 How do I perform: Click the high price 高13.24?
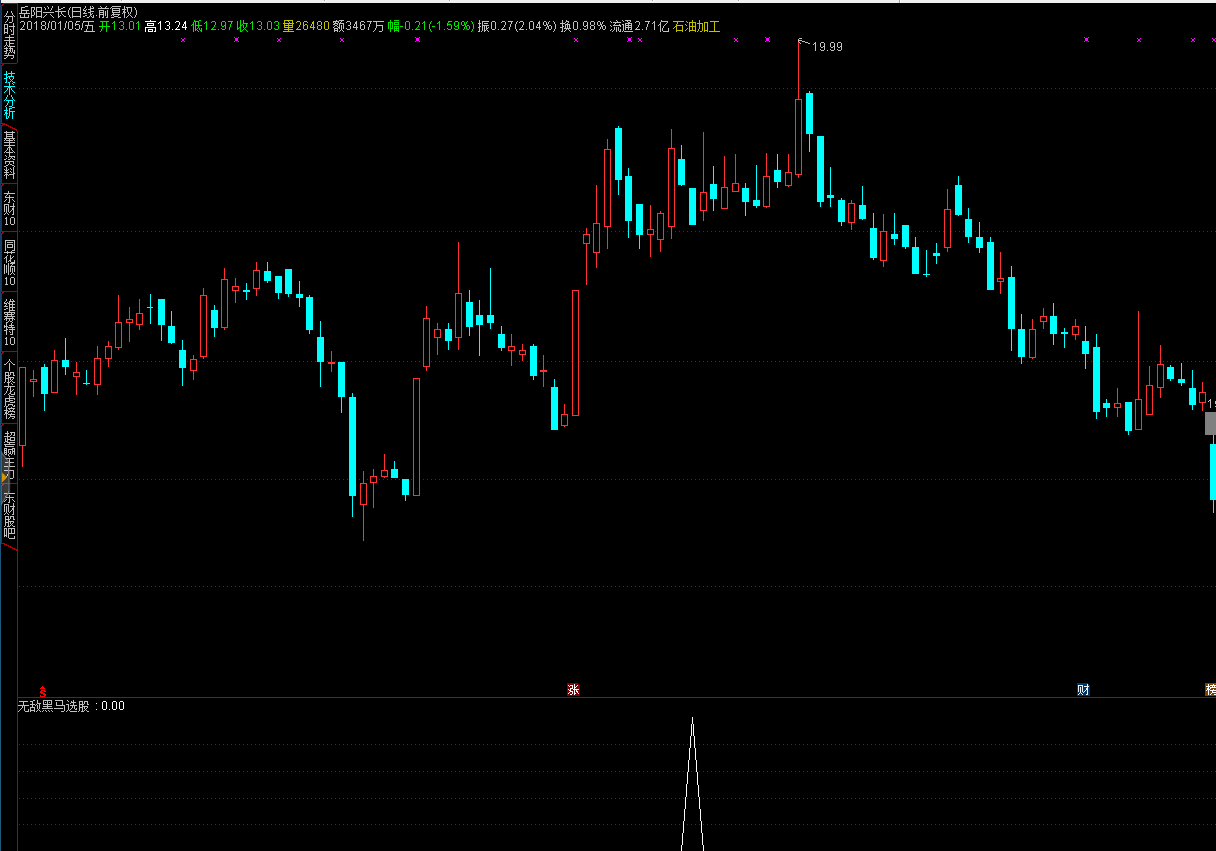click(x=166, y=26)
